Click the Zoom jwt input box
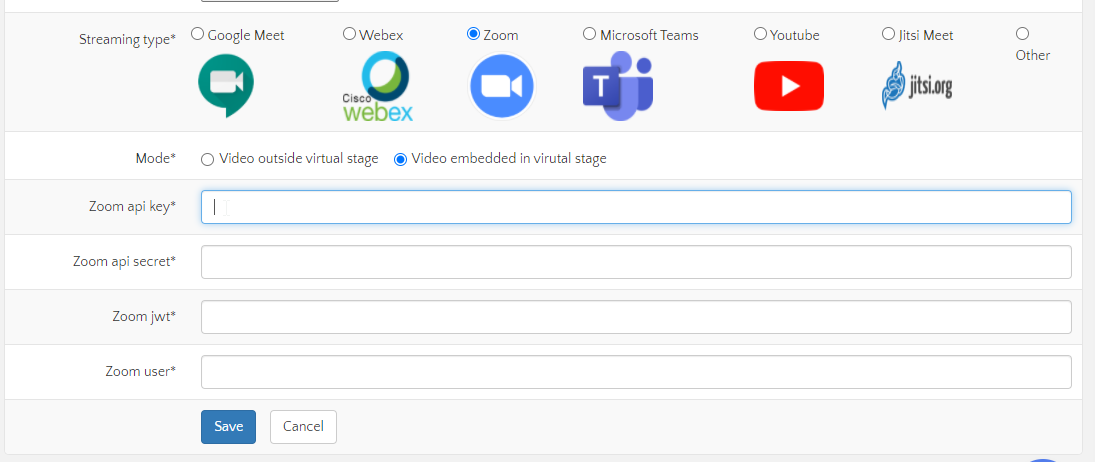This screenshot has height=462, width=1095. tap(636, 317)
